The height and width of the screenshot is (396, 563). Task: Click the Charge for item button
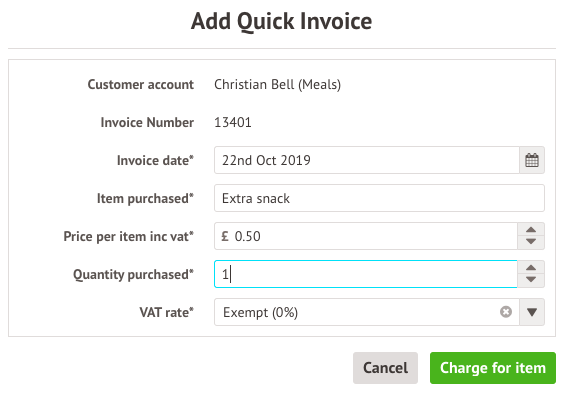493,368
